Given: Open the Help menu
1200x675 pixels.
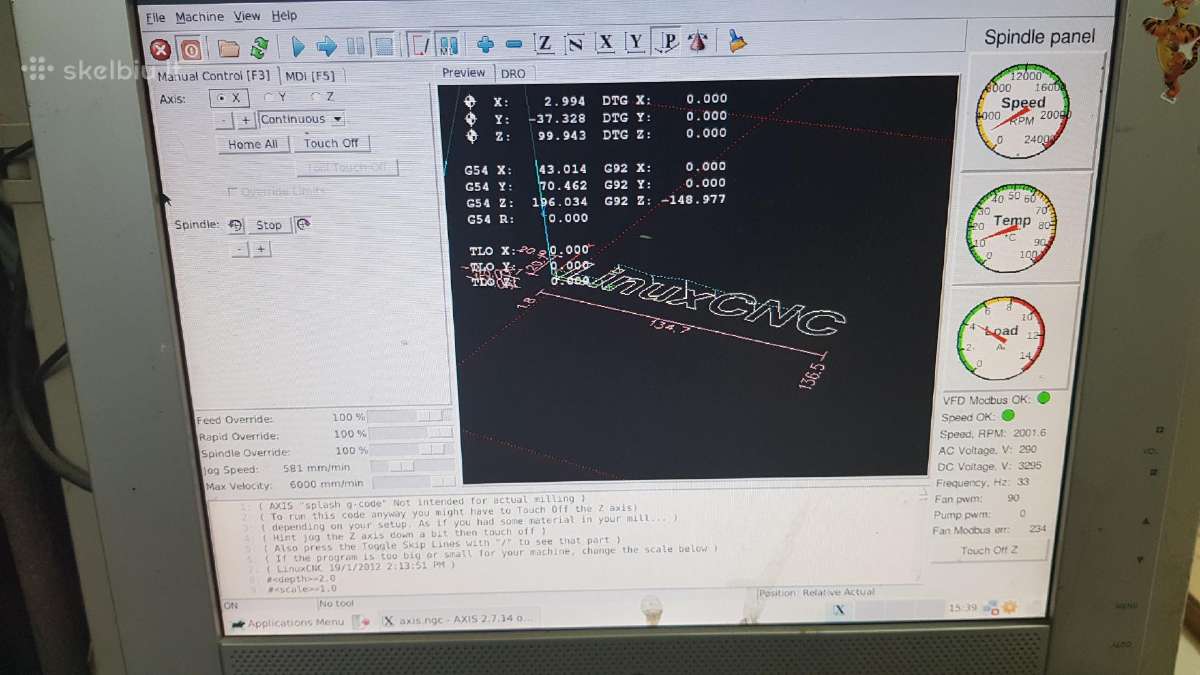Looking at the screenshot, I should click(x=284, y=15).
